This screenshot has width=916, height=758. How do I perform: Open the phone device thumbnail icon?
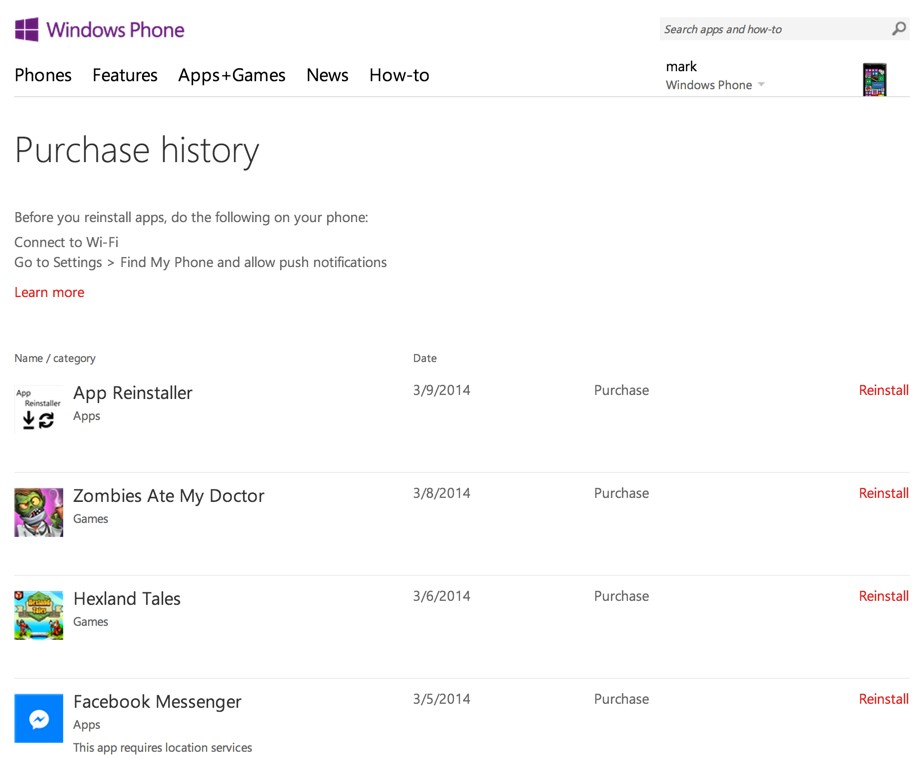(874, 79)
